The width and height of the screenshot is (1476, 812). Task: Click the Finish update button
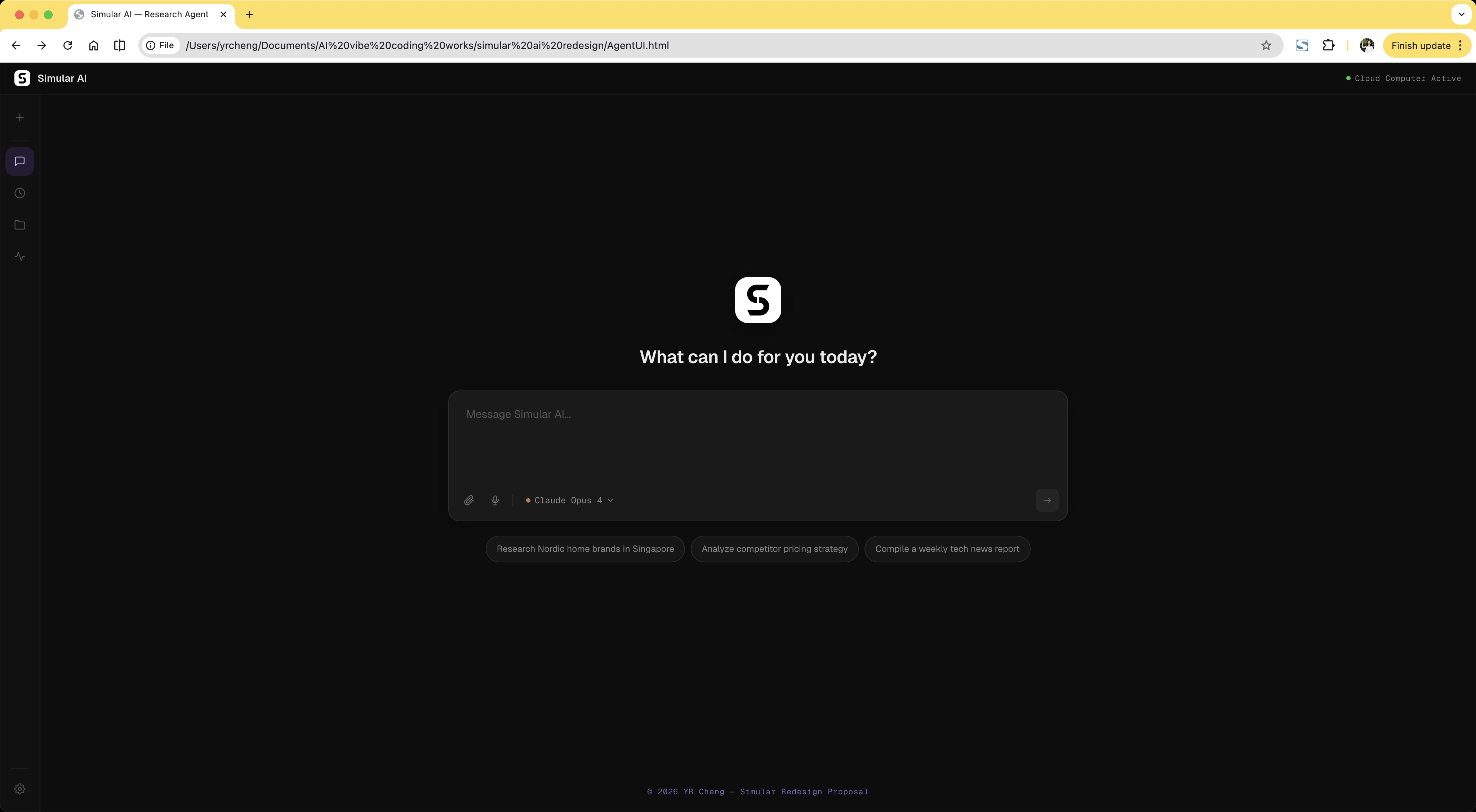[1421, 45]
